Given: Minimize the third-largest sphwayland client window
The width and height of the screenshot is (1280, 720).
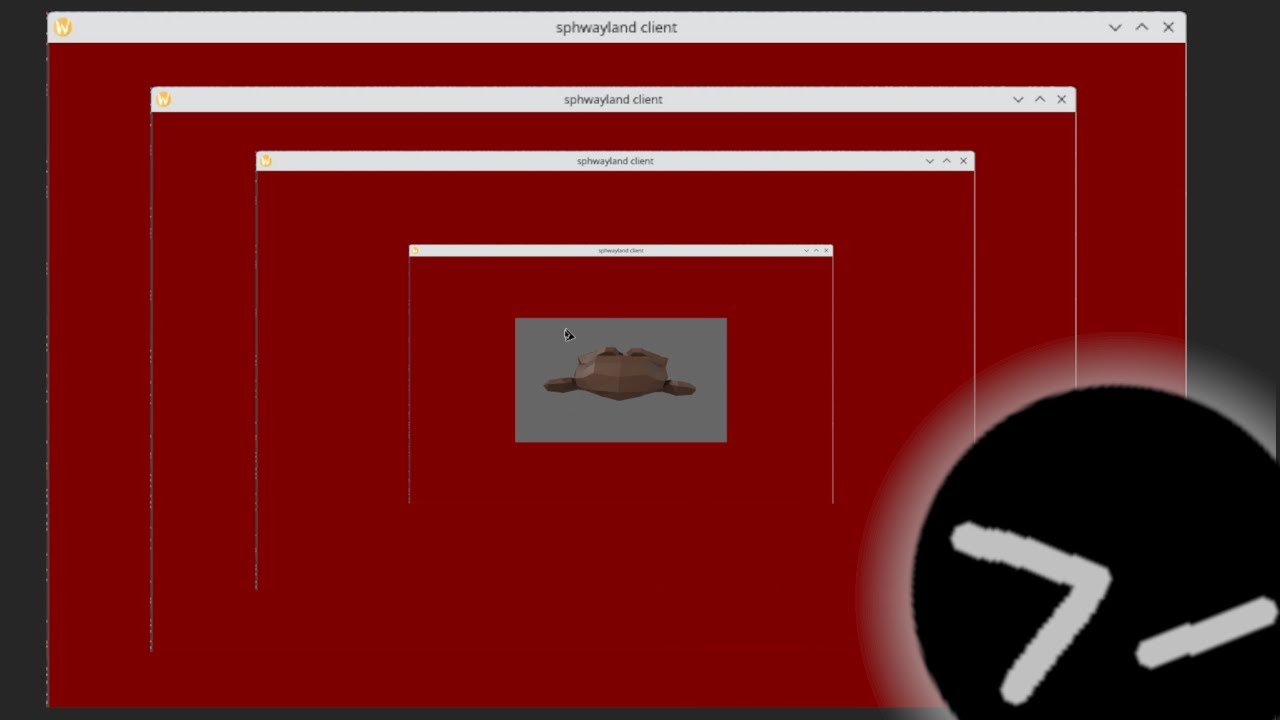Looking at the screenshot, I should click(930, 161).
